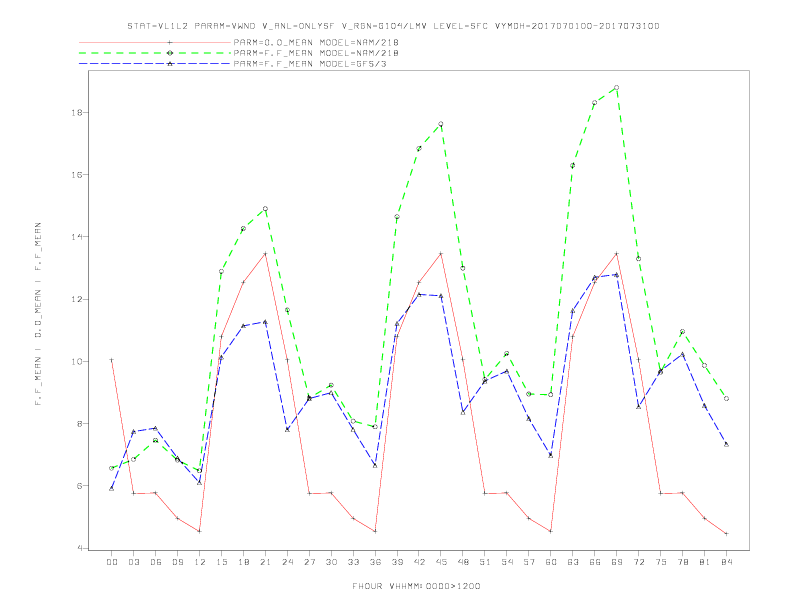Viewport: 792px width, 612px height.
Task: Click green circle marker at forecast hour 45
Action: tap(441, 124)
